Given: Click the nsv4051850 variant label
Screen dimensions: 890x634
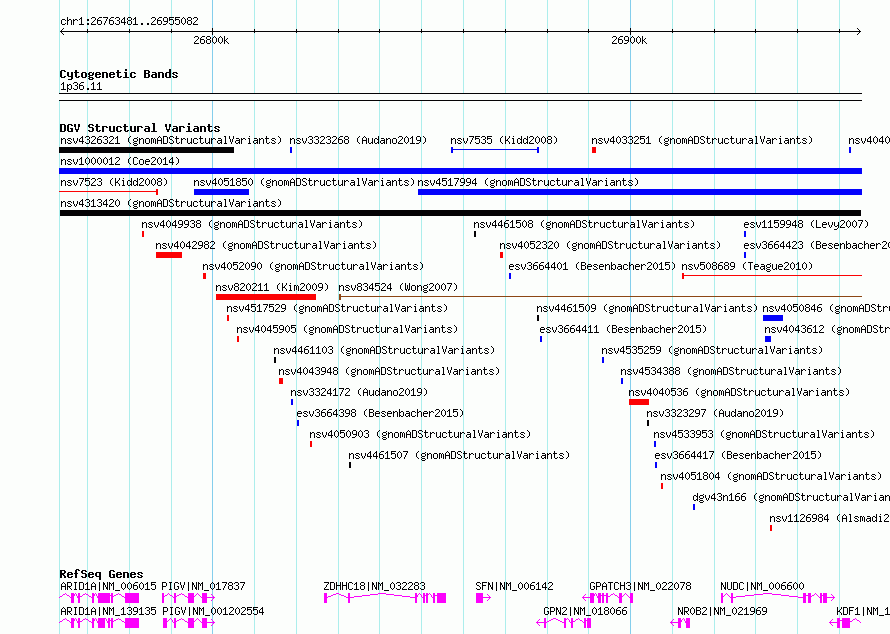Looking at the screenshot, I should coord(304,182).
